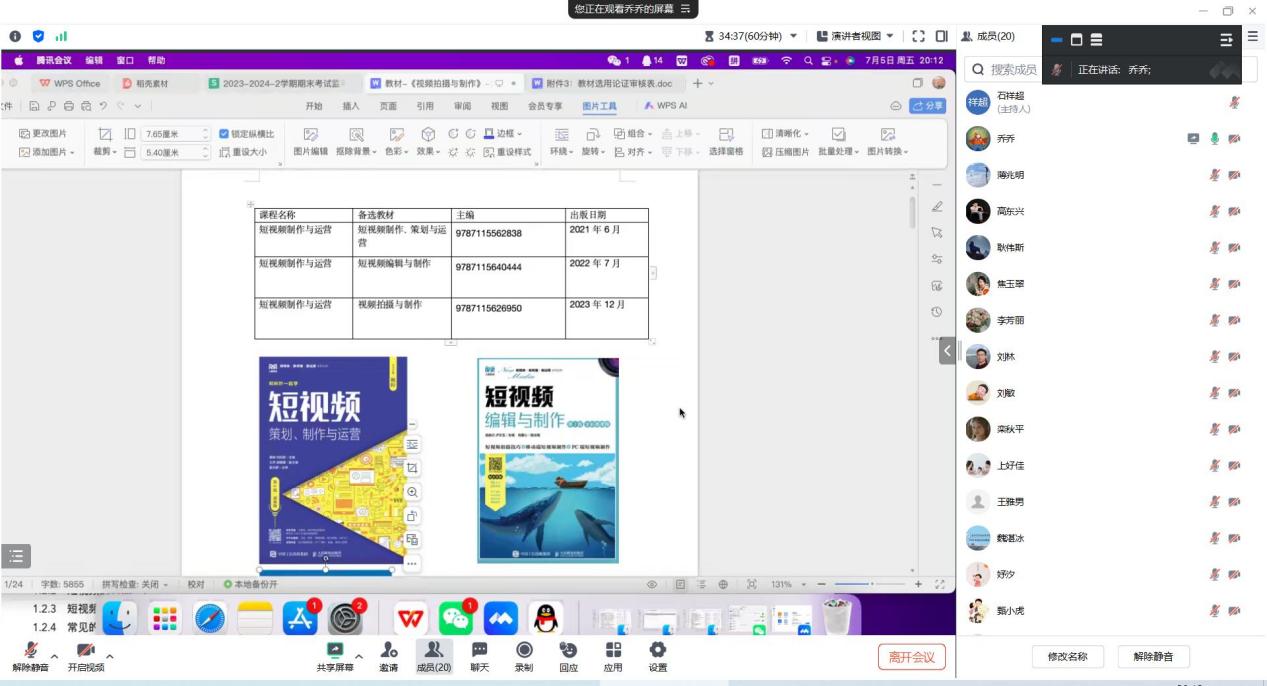The height and width of the screenshot is (686, 1267).
Task: Switch to the 图片工具 ribbon tab
Action: pos(599,106)
